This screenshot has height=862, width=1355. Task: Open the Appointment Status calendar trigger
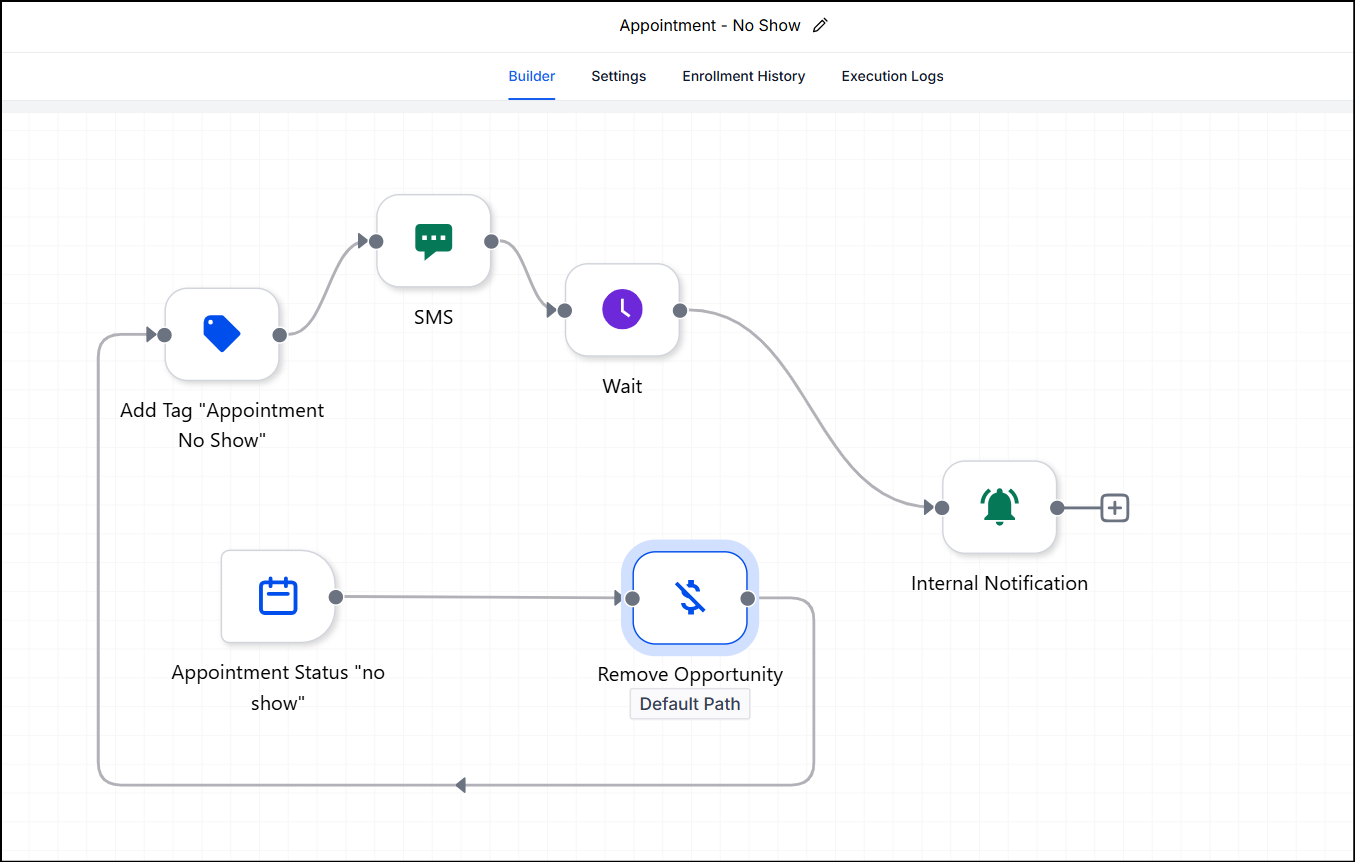tap(278, 596)
